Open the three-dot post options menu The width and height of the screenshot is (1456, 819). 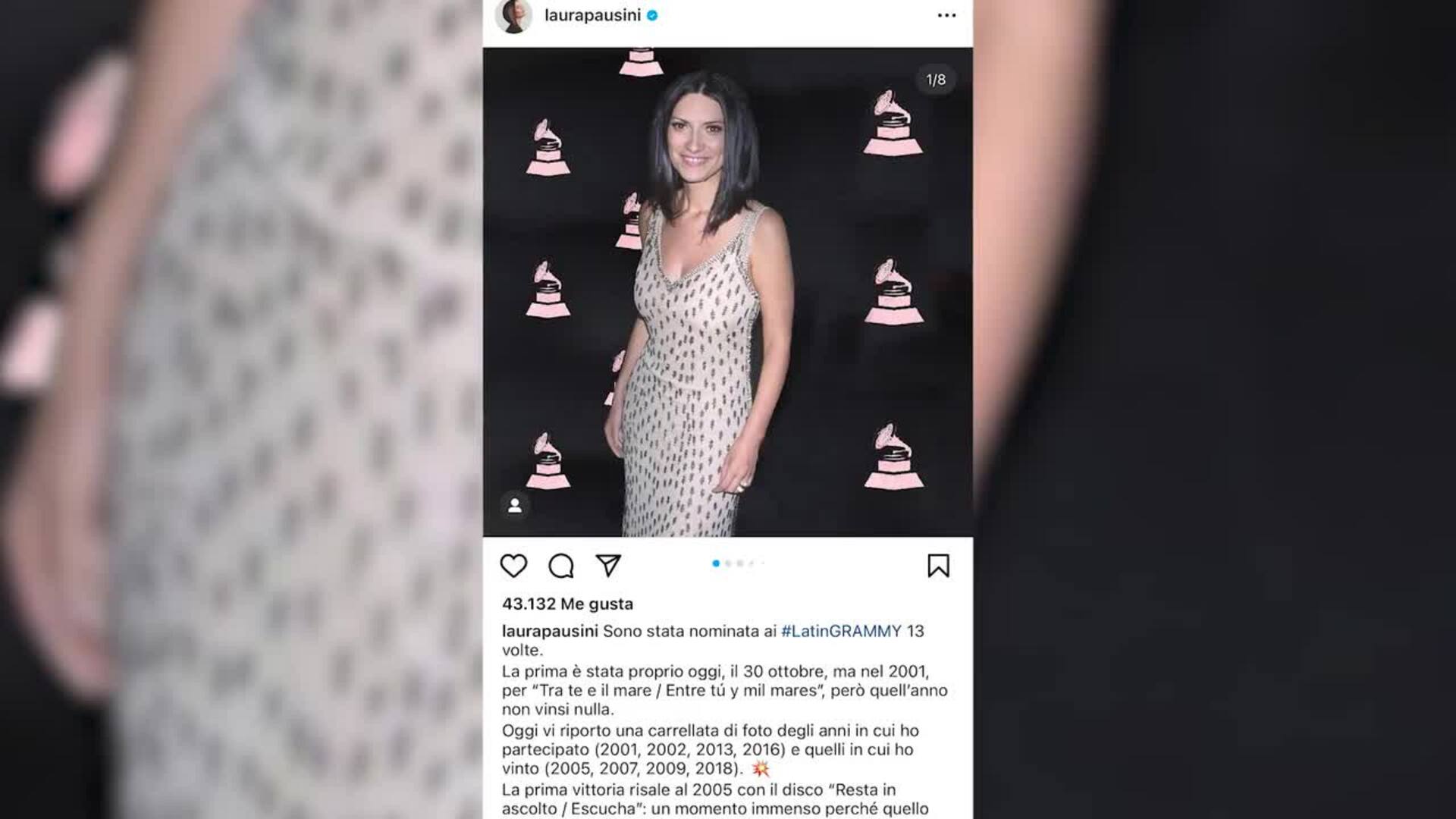[x=946, y=15]
